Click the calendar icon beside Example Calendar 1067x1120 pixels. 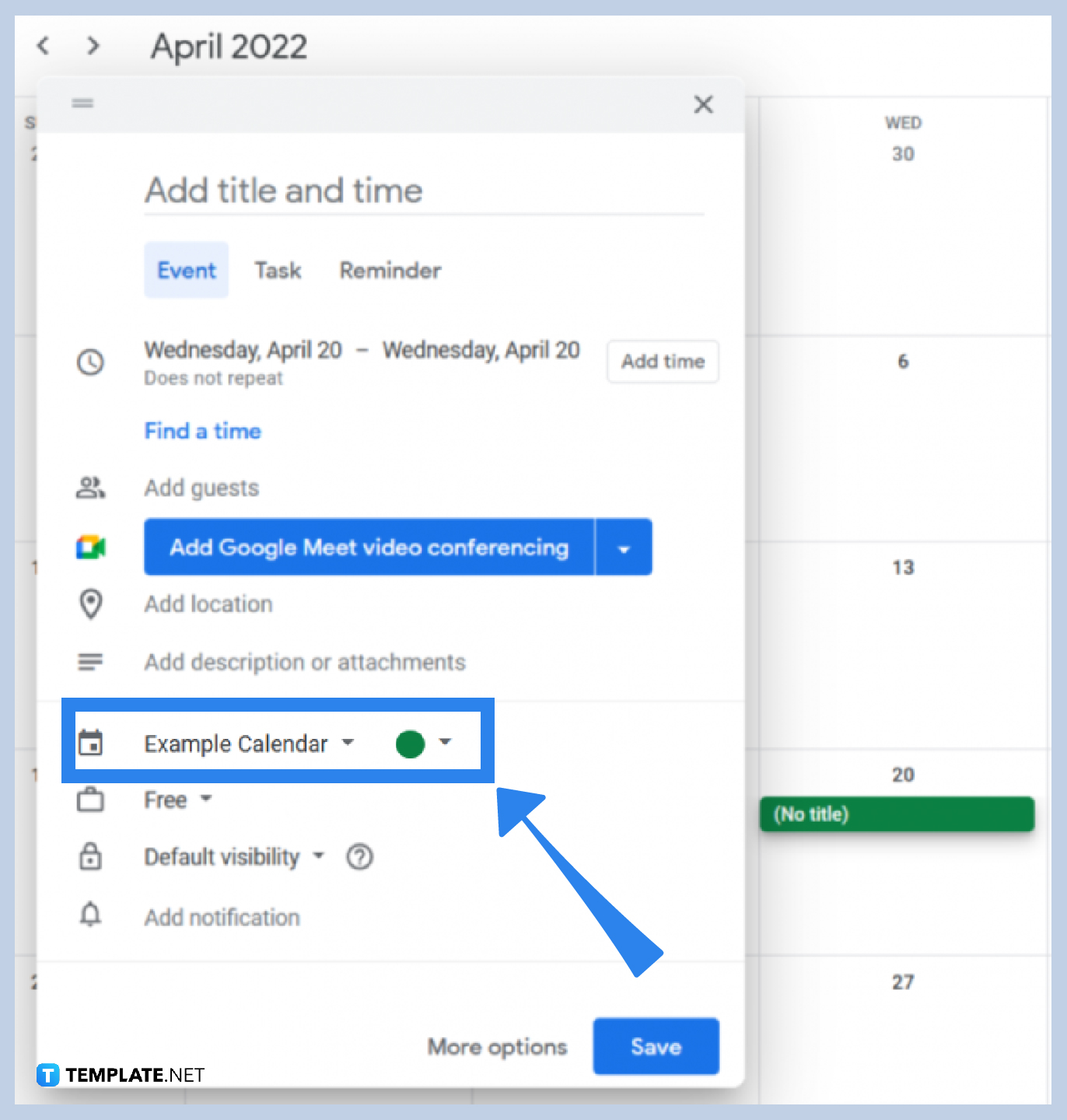92,743
